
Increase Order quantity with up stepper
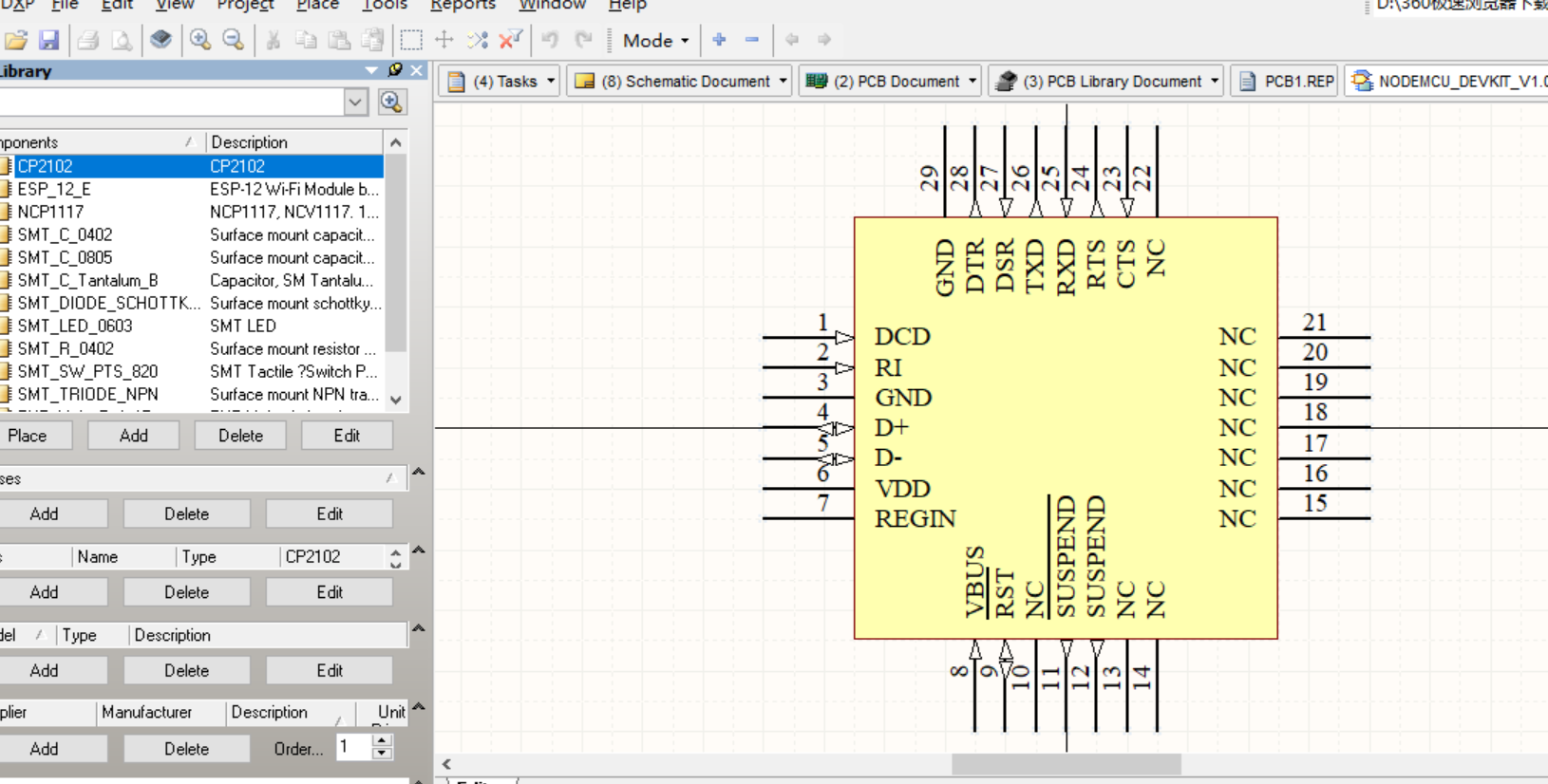(382, 741)
